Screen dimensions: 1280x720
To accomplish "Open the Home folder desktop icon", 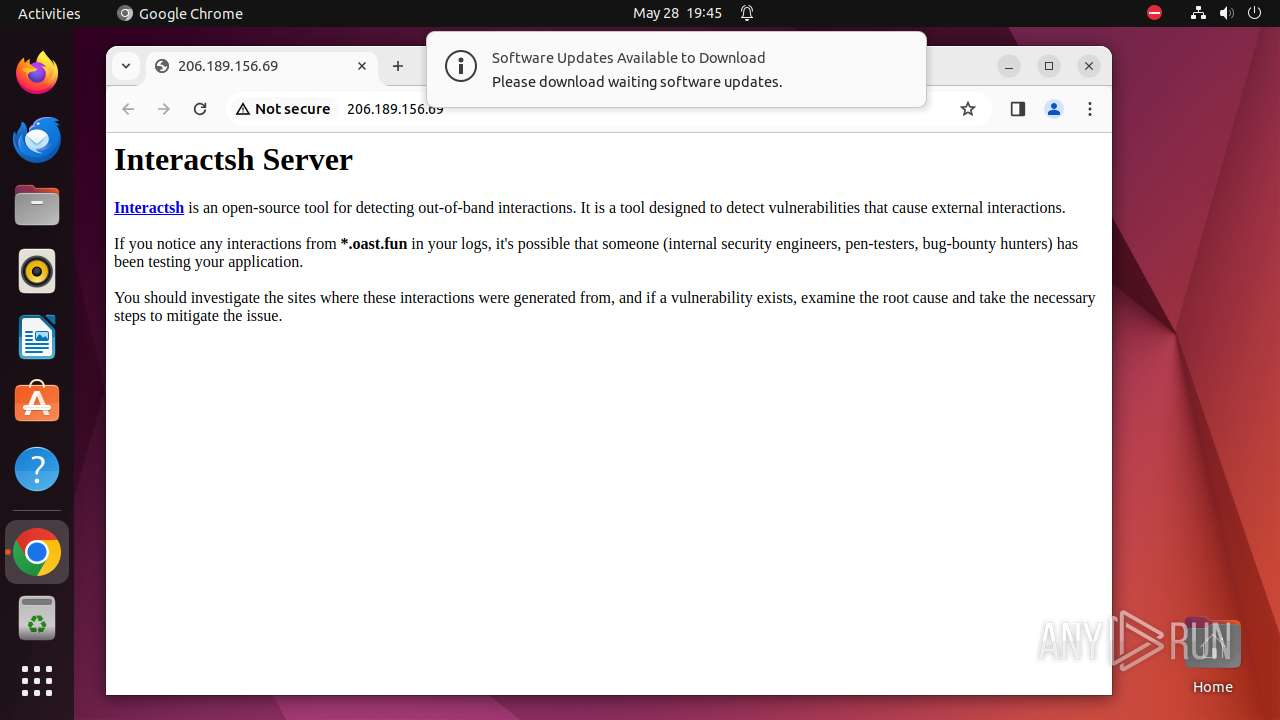I will click(x=1212, y=656).
